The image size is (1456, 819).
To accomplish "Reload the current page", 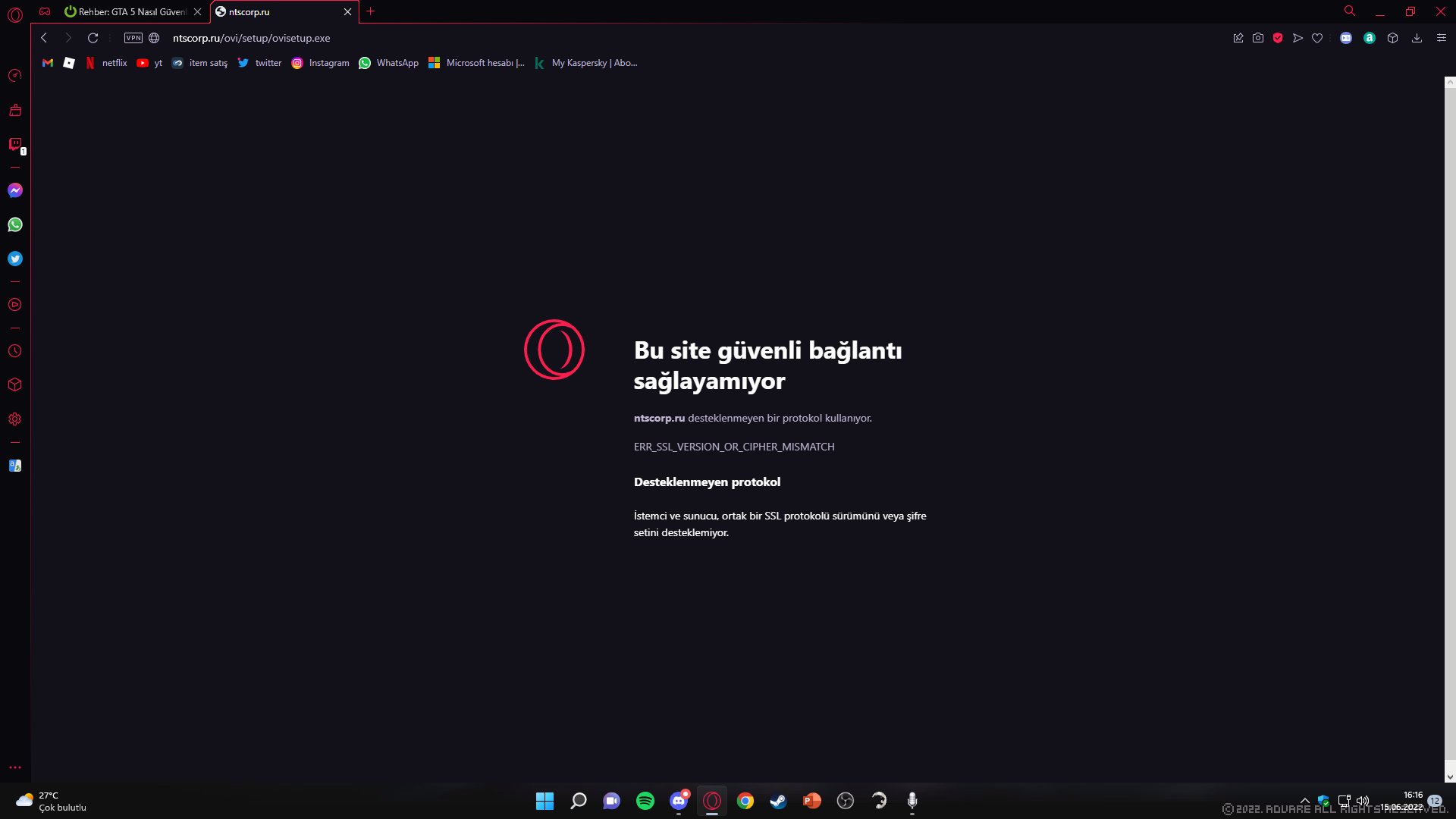I will pos(93,38).
